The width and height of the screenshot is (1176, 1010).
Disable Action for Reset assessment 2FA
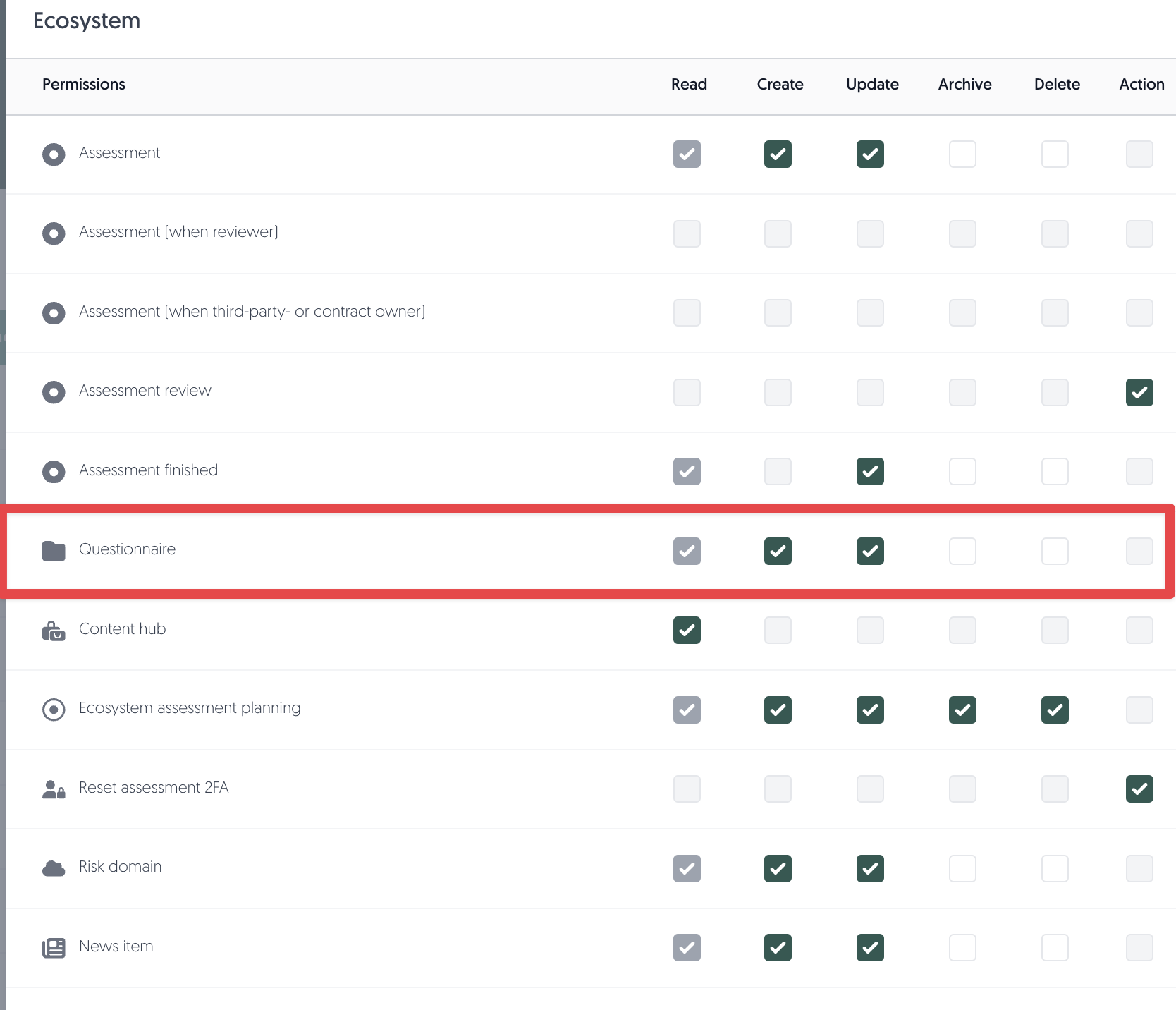pos(1139,789)
